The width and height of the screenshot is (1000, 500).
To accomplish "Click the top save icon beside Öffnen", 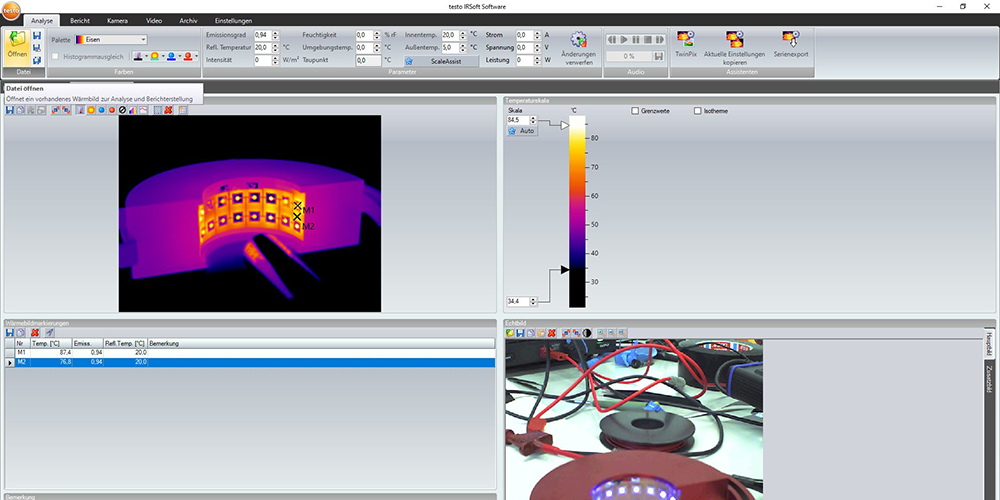I will click(x=36, y=36).
